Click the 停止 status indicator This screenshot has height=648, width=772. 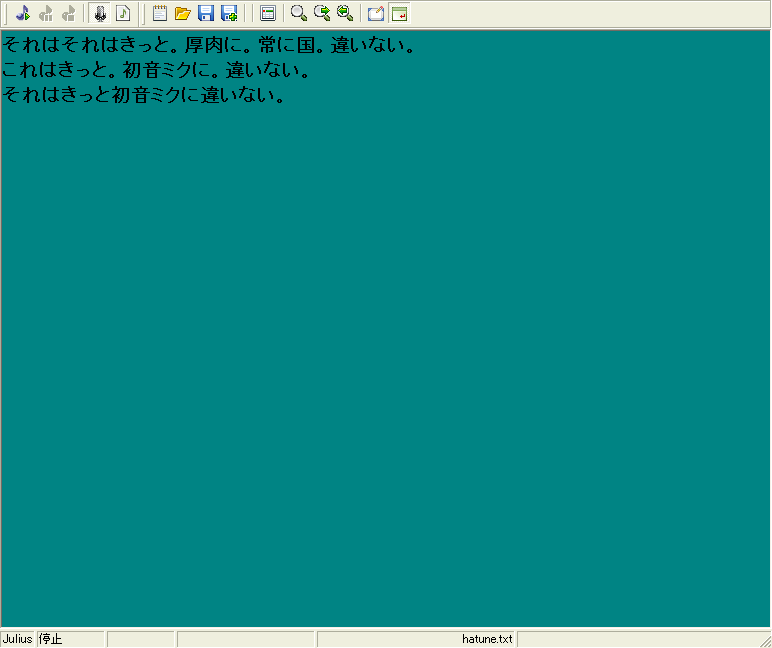(50, 639)
